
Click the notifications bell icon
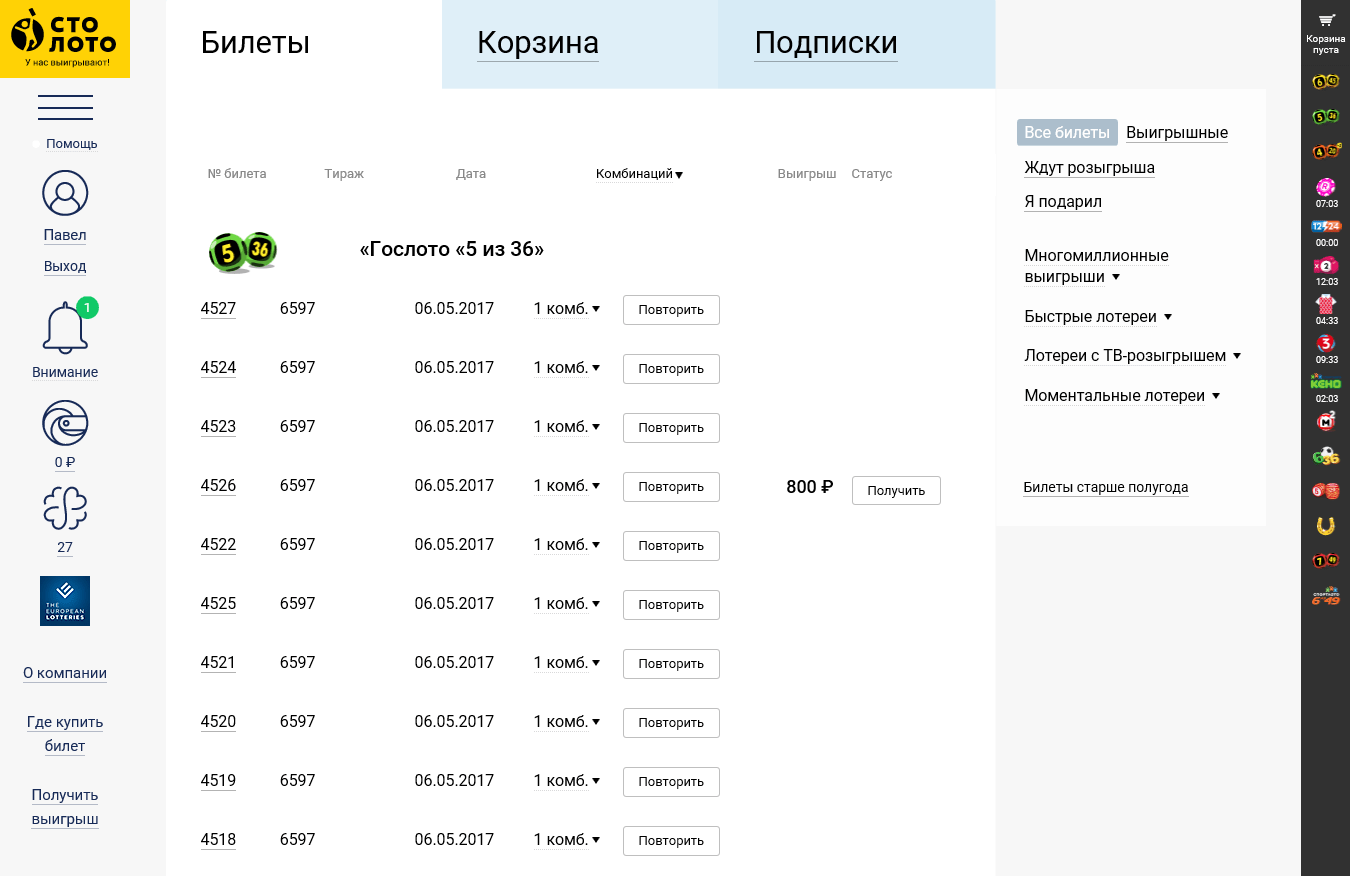coord(65,328)
